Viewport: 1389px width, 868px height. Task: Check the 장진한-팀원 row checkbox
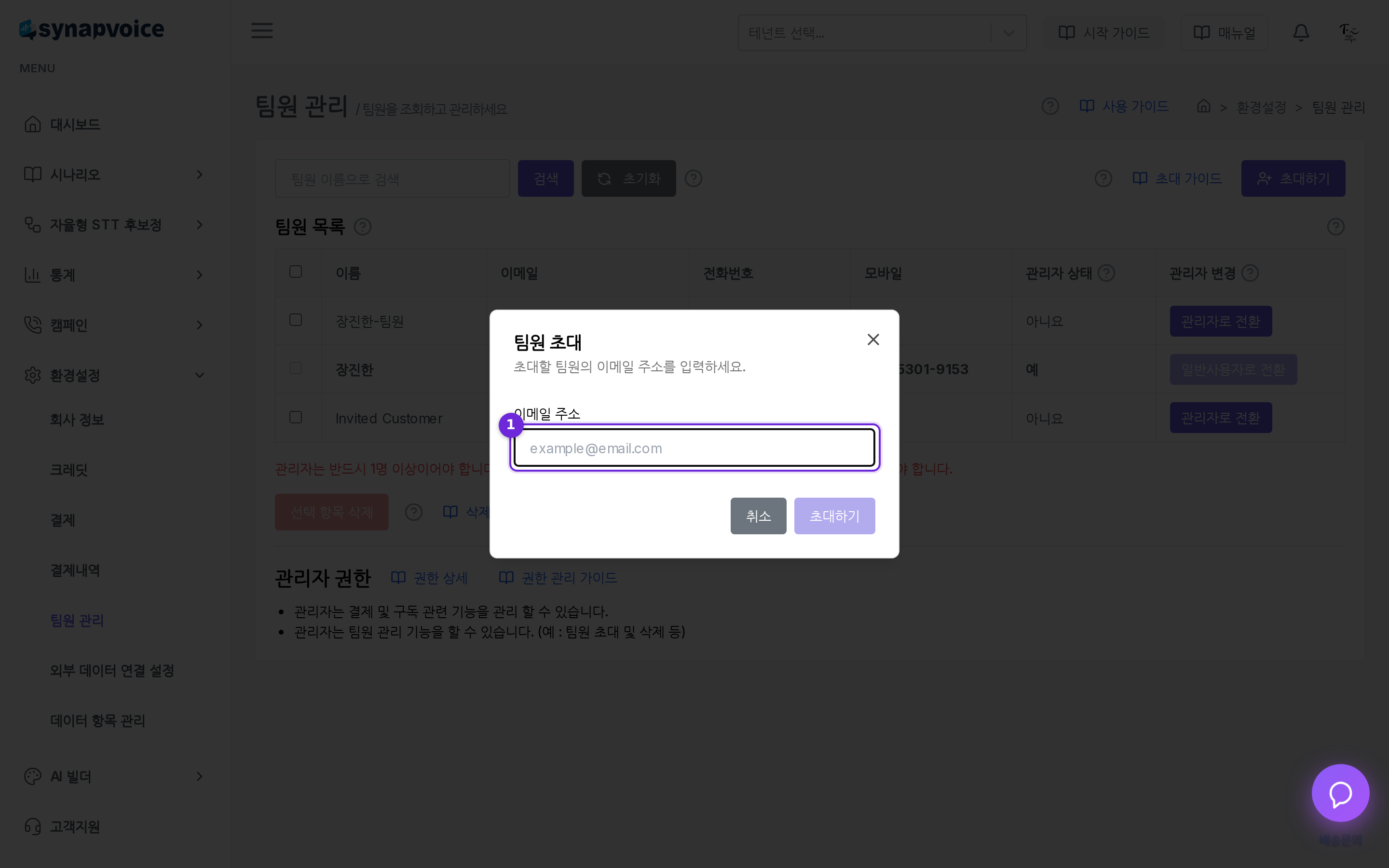[296, 320]
